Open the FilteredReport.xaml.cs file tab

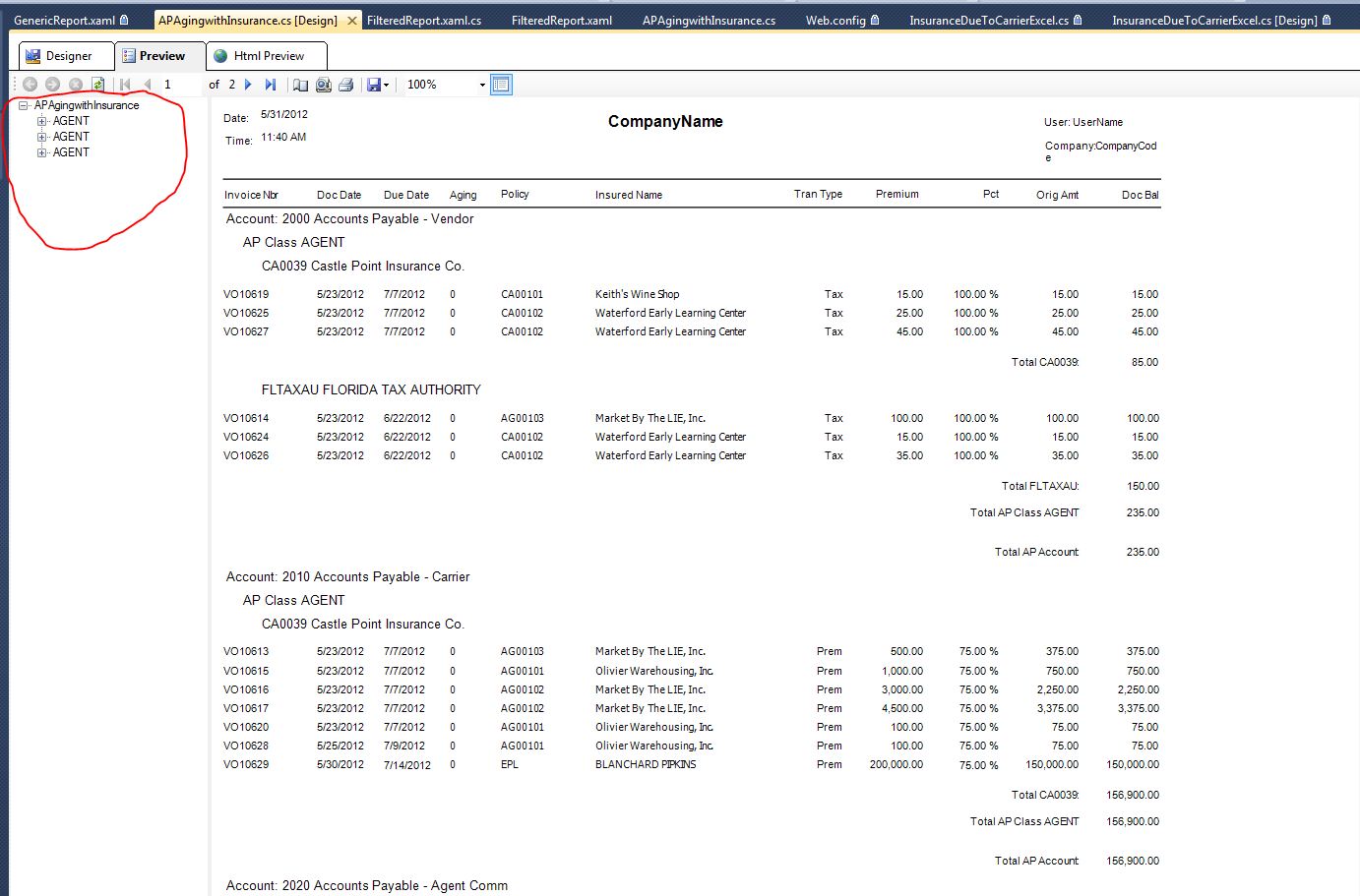click(424, 20)
